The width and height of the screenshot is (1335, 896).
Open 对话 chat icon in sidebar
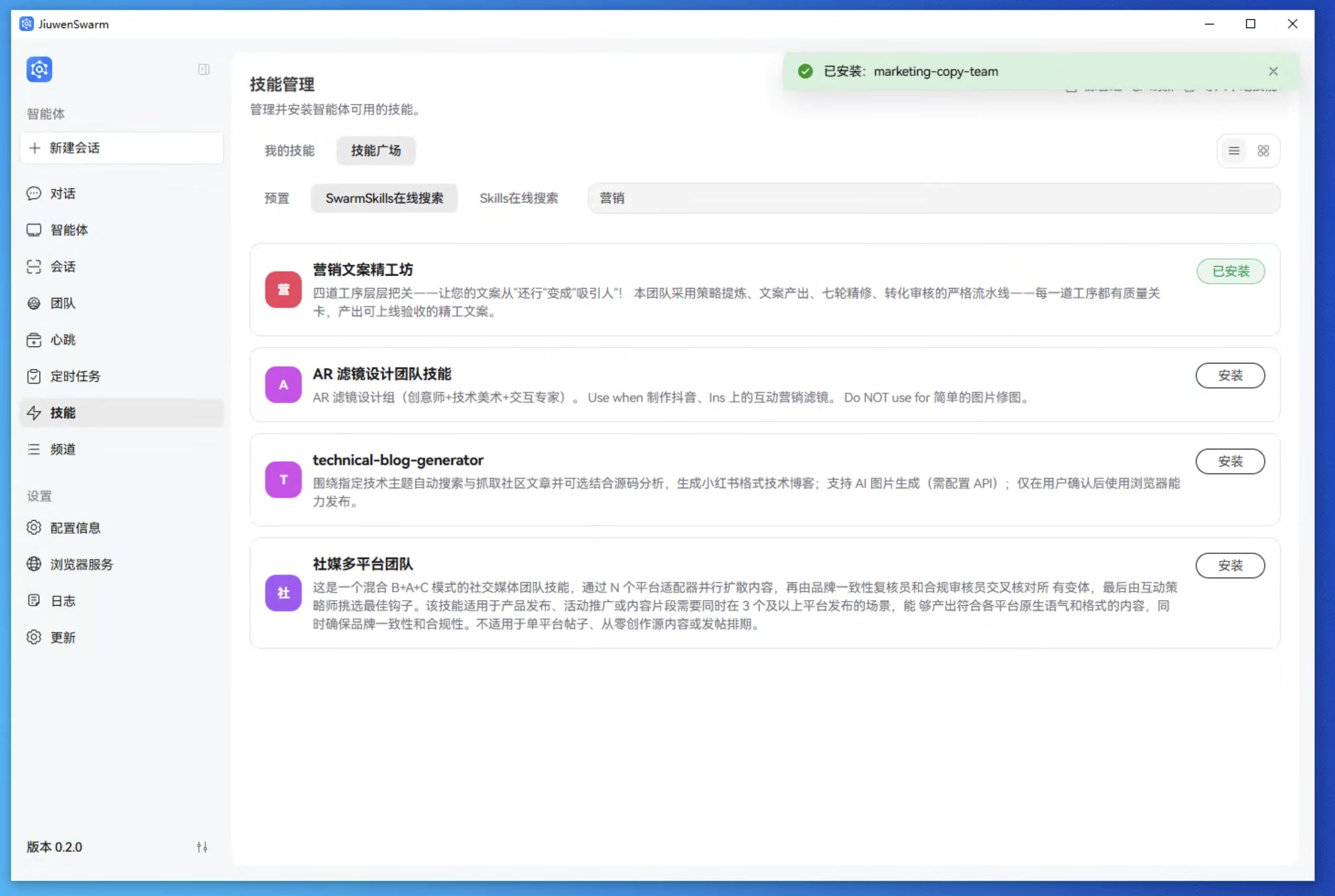tap(34, 193)
